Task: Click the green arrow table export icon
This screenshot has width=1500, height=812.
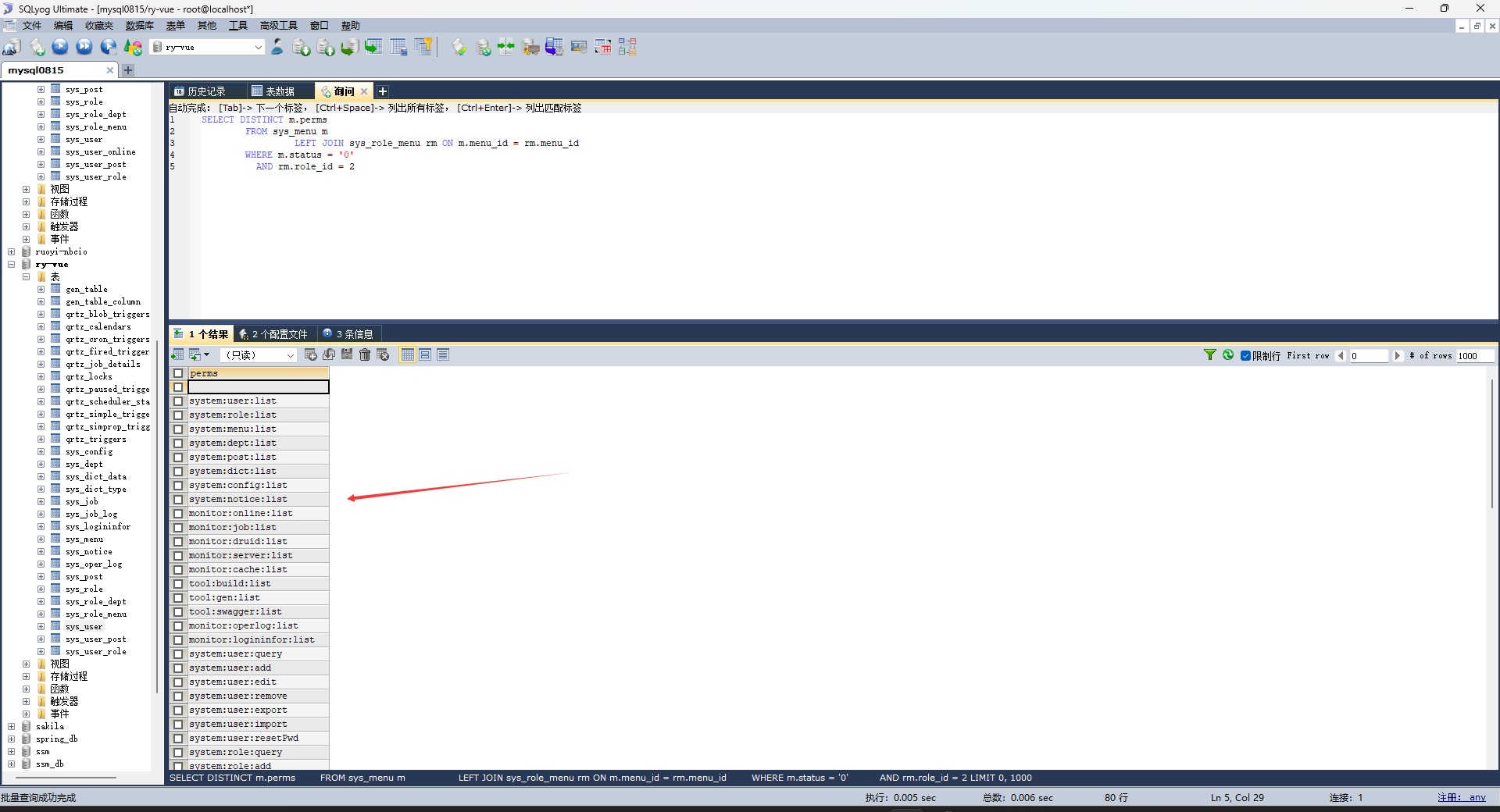Action: coord(373,48)
